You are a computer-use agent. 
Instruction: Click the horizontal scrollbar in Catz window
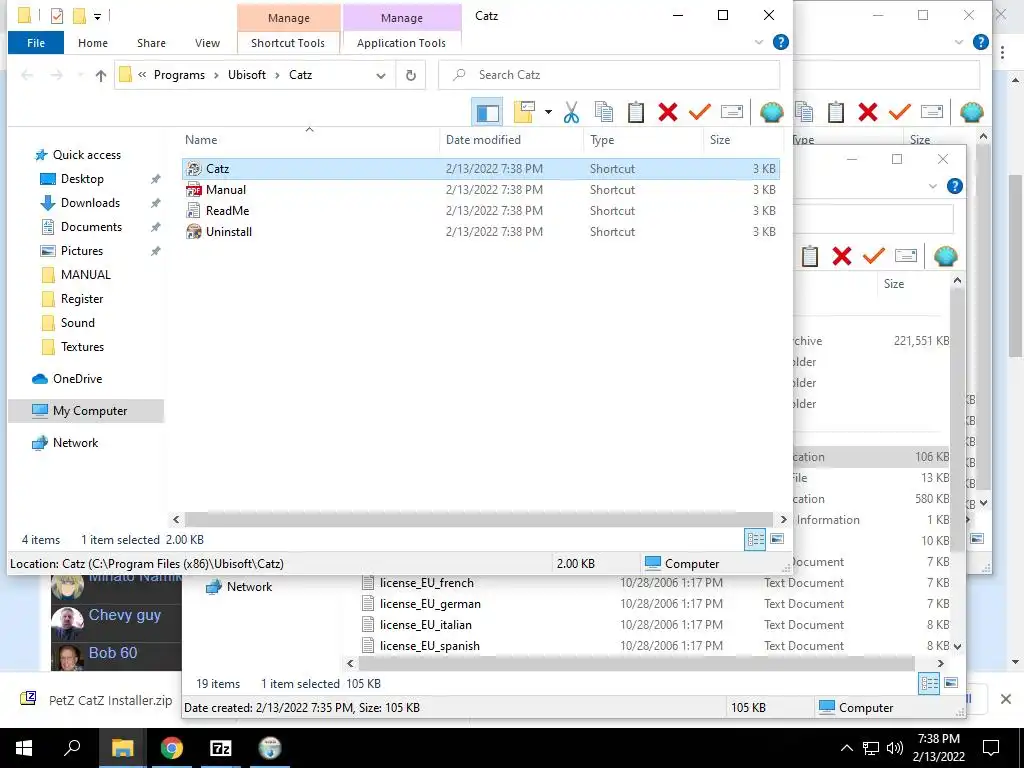click(479, 520)
